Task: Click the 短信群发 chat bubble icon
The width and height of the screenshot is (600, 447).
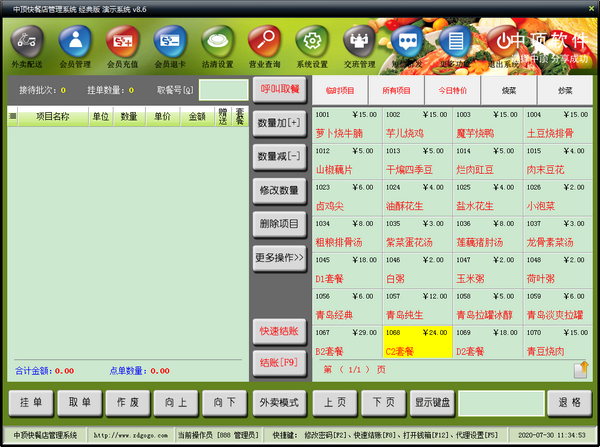Action: [x=407, y=41]
